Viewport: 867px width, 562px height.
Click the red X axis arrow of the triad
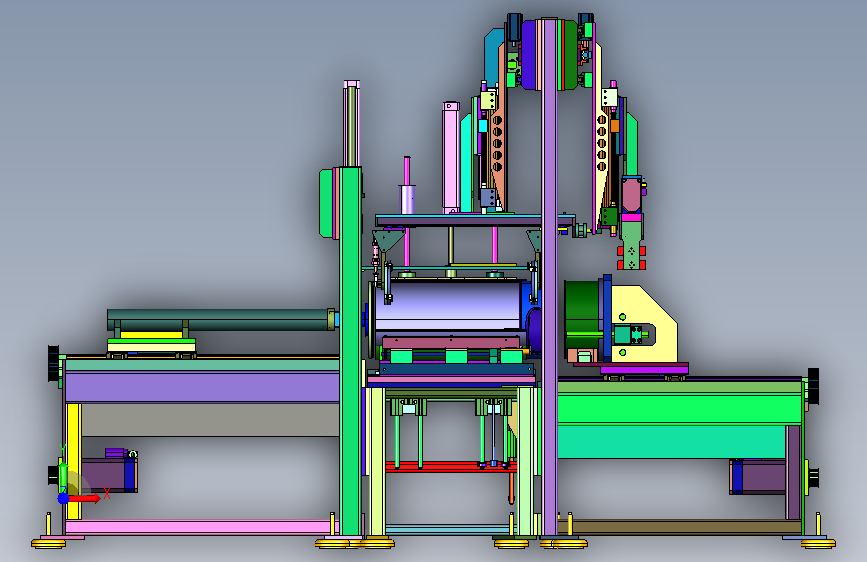tap(84, 498)
